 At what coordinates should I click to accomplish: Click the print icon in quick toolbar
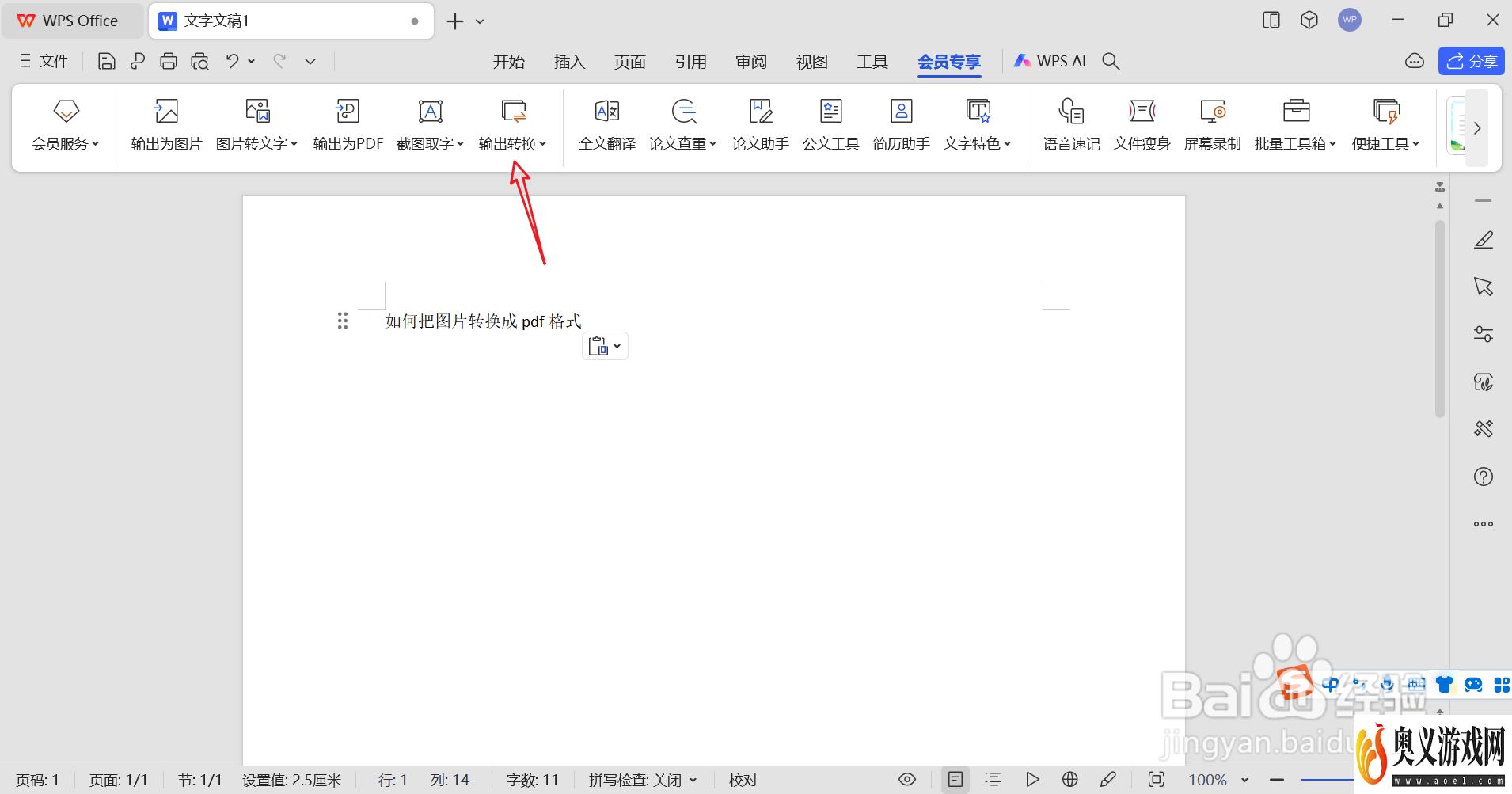coord(168,61)
